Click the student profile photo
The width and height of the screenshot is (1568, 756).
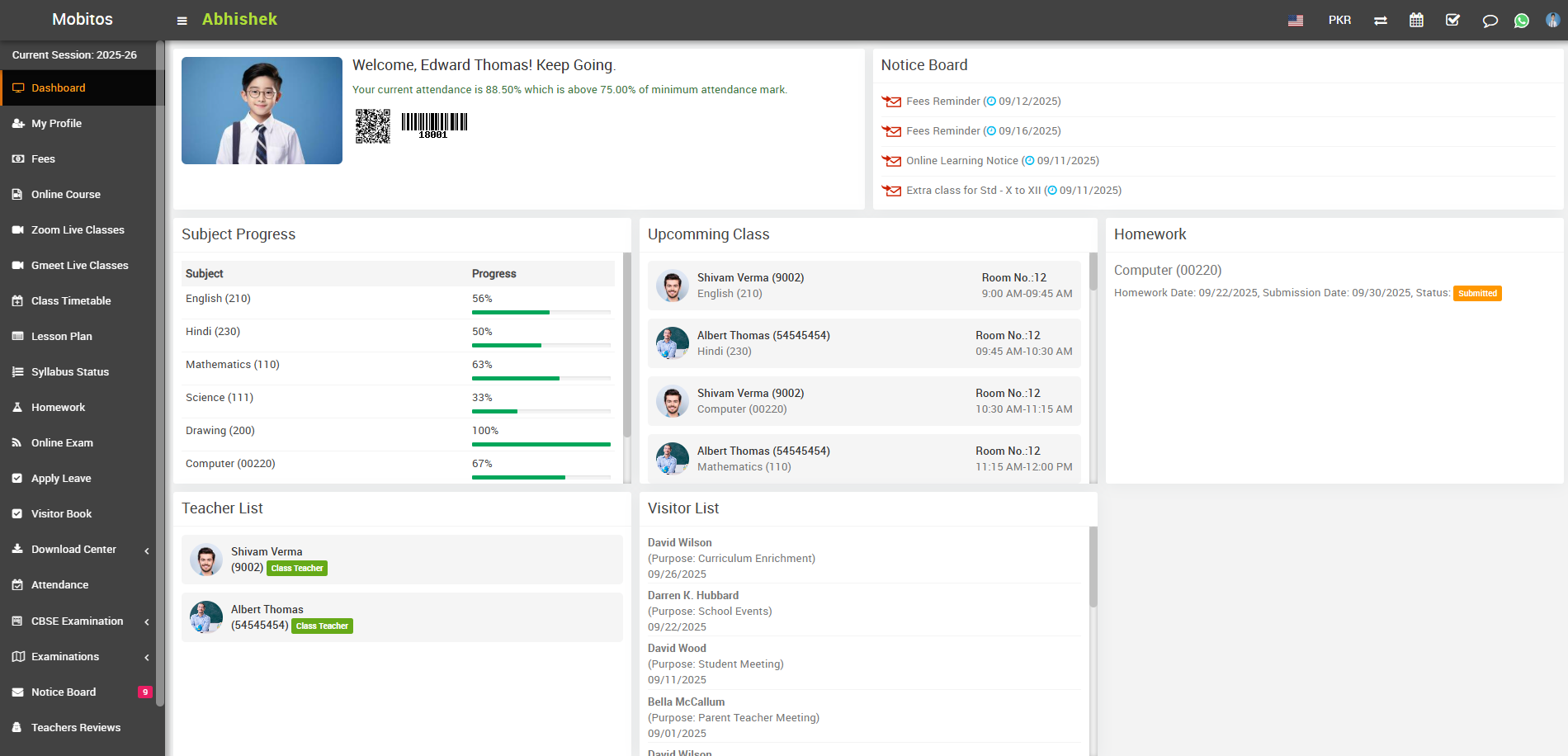pos(262,111)
